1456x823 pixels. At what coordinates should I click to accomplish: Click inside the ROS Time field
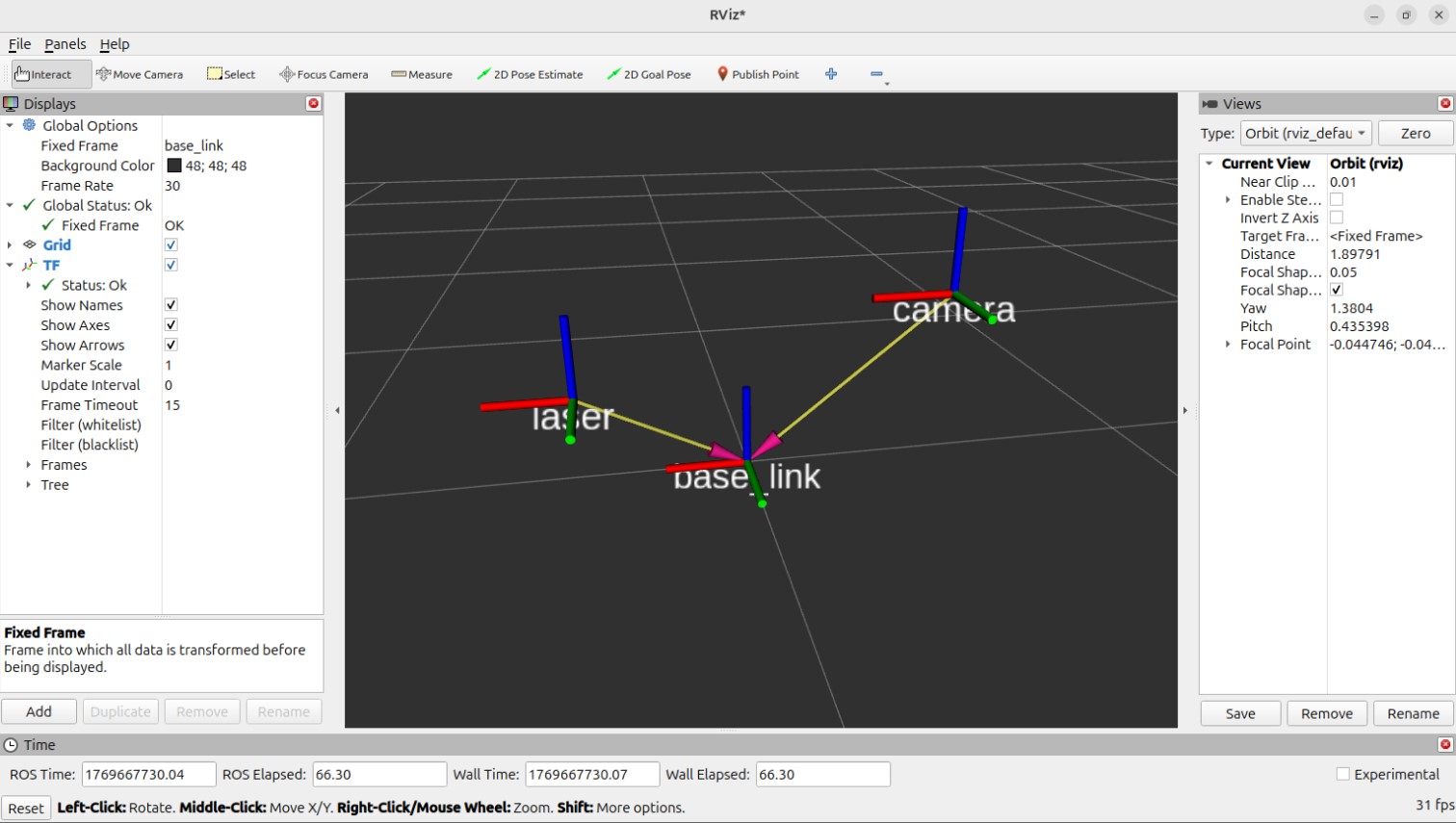147,774
